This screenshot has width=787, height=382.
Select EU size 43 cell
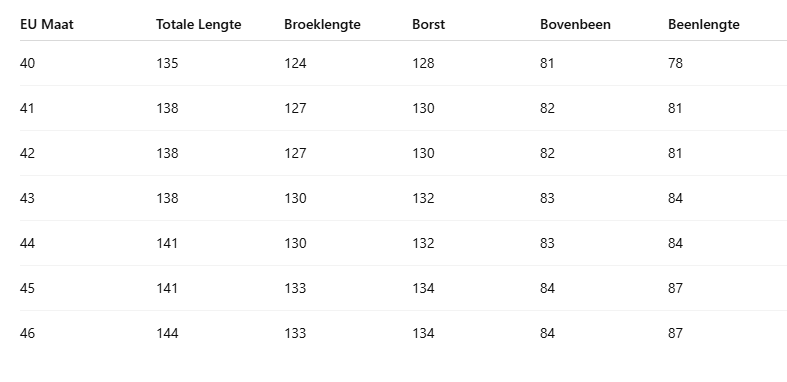coord(28,198)
